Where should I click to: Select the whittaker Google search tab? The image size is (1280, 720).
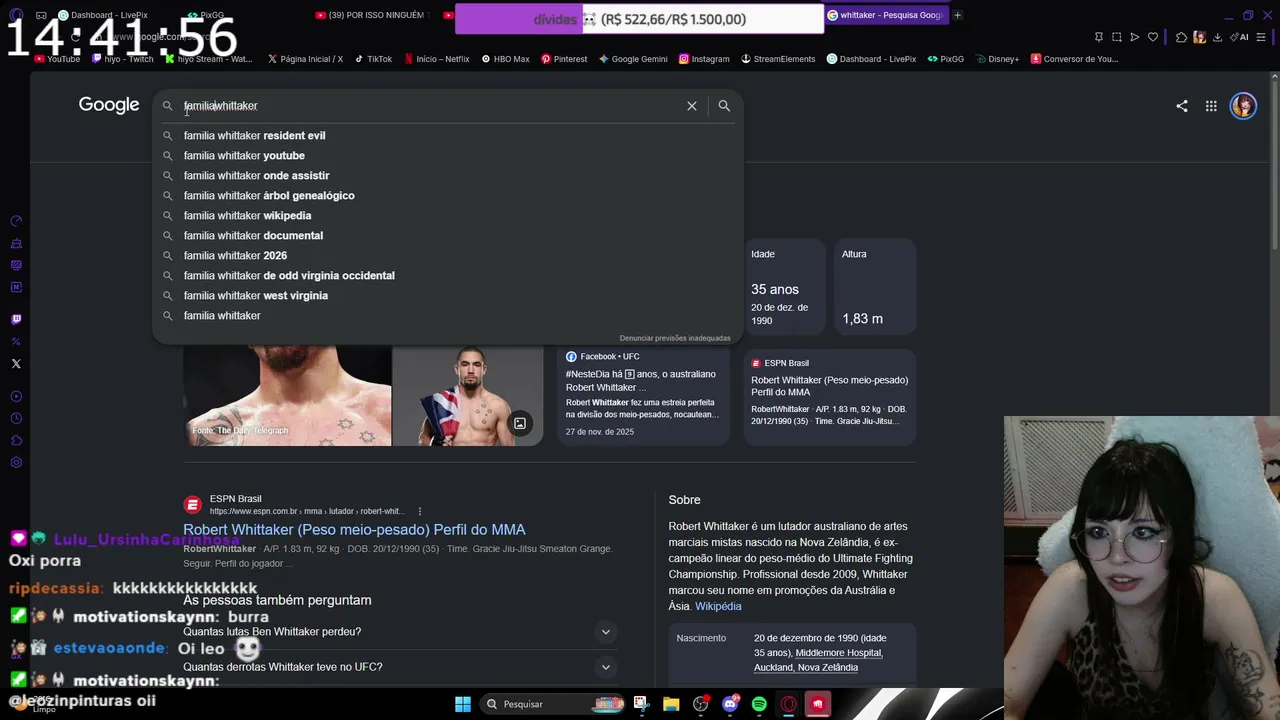tap(885, 15)
